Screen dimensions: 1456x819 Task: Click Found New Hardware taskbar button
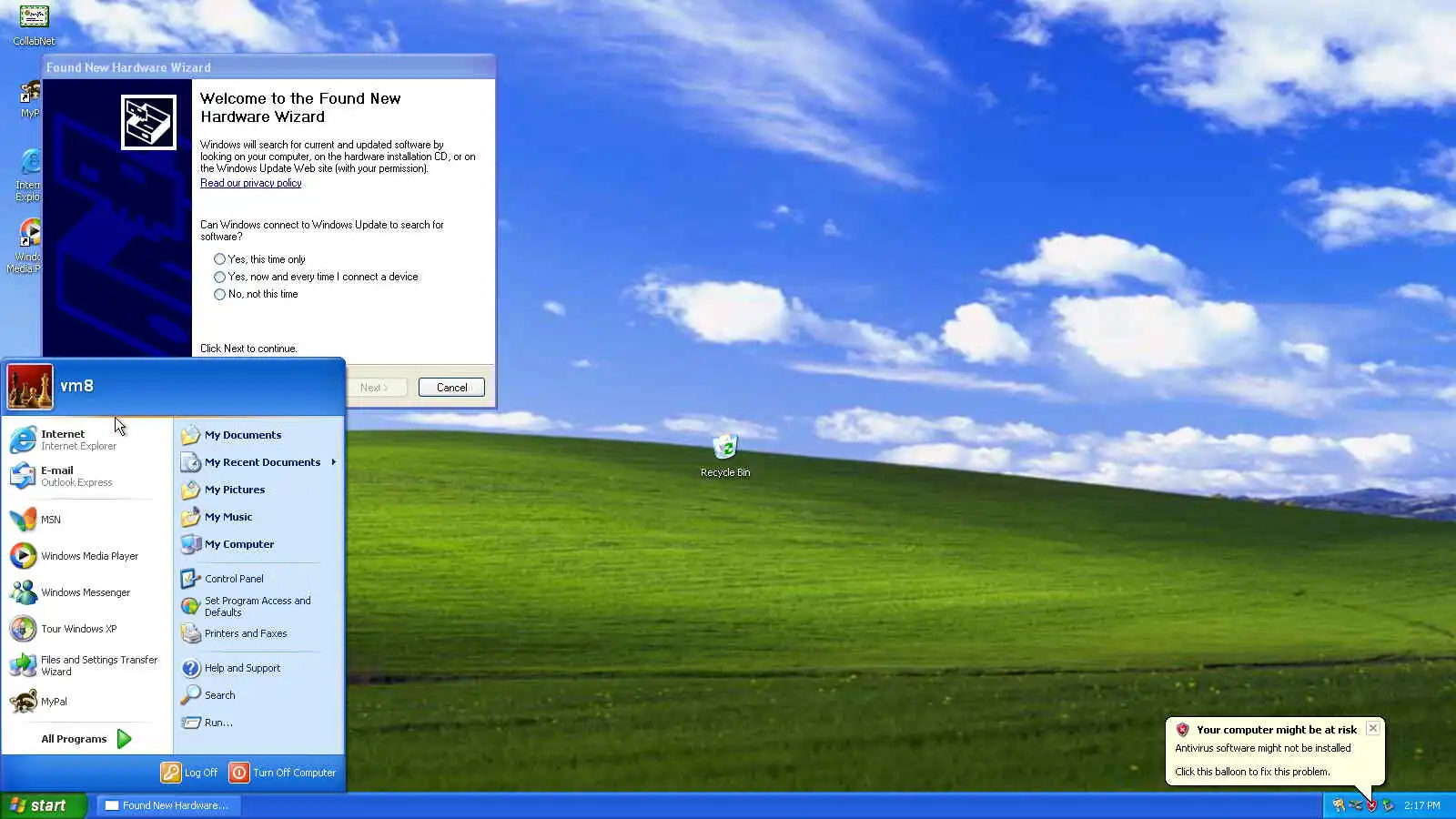tap(168, 805)
